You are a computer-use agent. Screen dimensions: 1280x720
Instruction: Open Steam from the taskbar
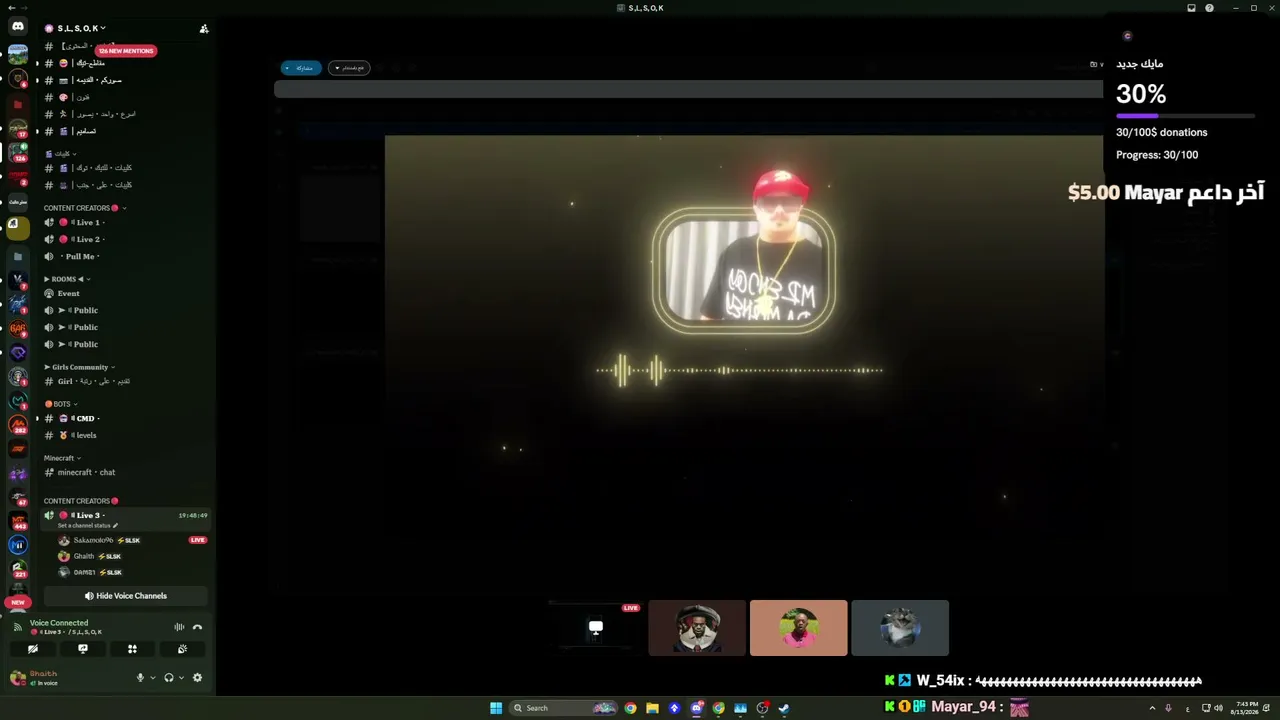click(x=784, y=708)
